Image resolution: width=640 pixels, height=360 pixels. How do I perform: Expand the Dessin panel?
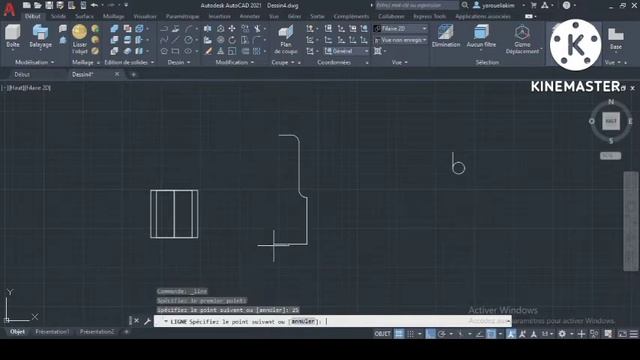(179, 62)
